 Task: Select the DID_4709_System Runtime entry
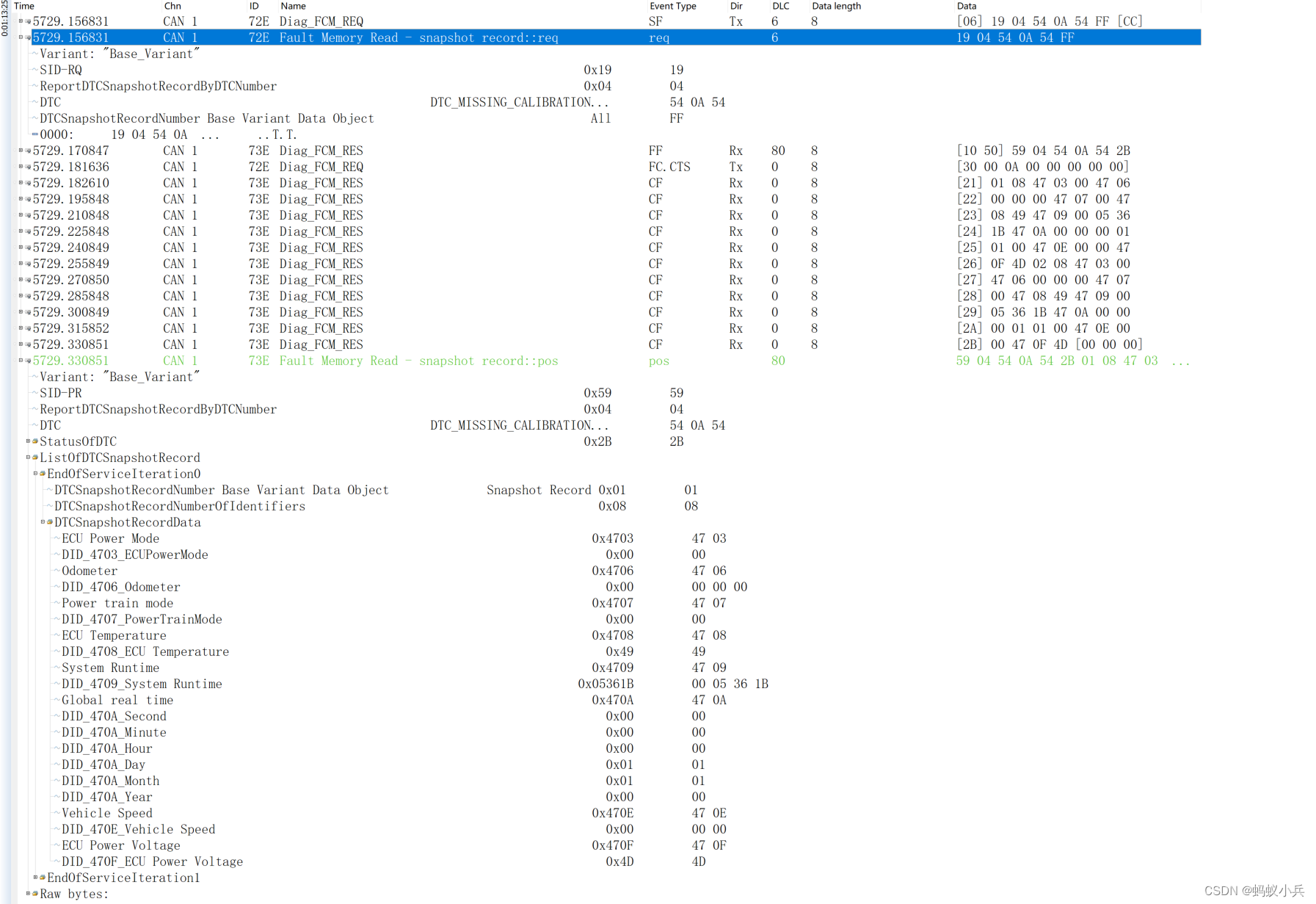pyautogui.click(x=142, y=684)
